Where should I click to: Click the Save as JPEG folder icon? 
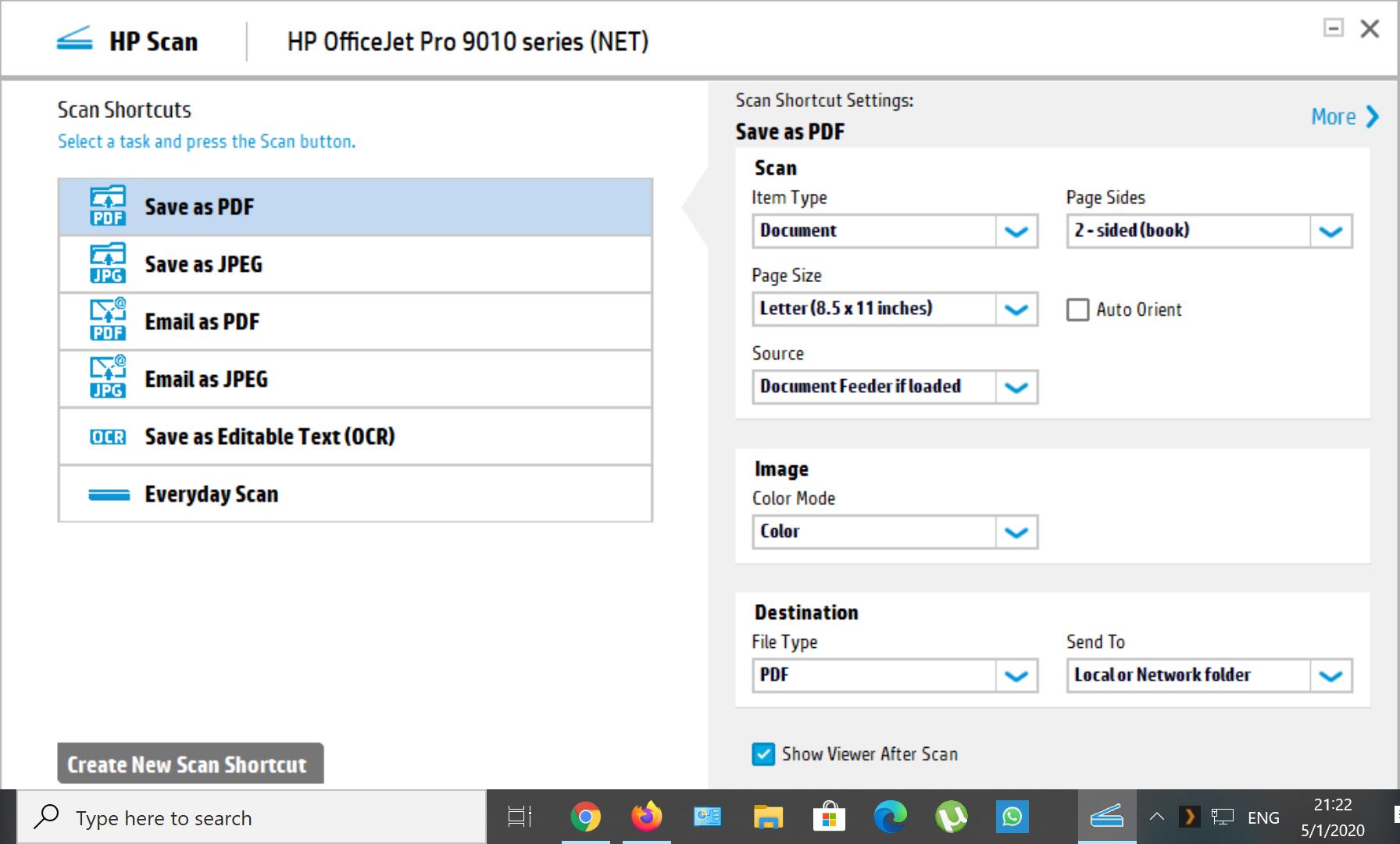107,263
